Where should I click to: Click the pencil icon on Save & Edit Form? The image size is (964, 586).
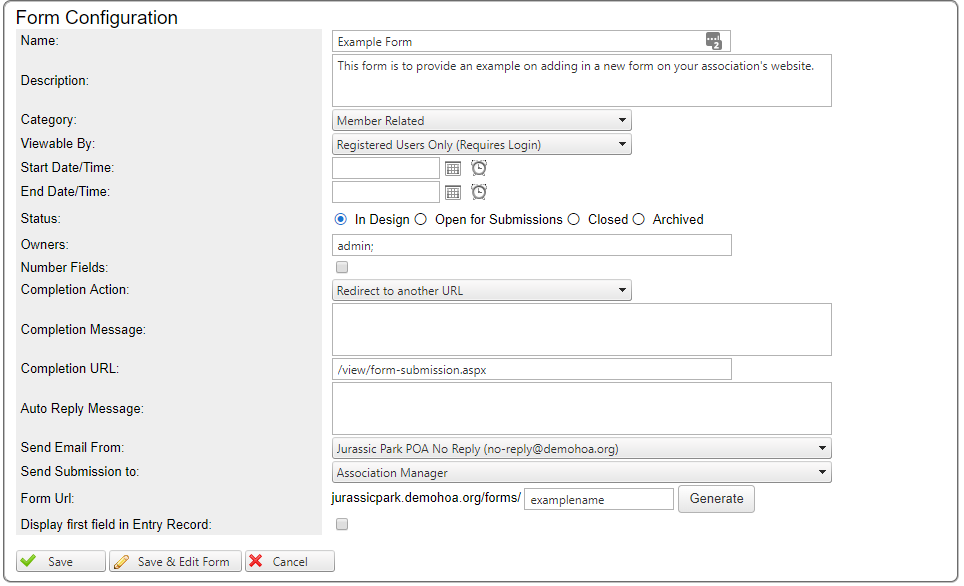coord(123,561)
